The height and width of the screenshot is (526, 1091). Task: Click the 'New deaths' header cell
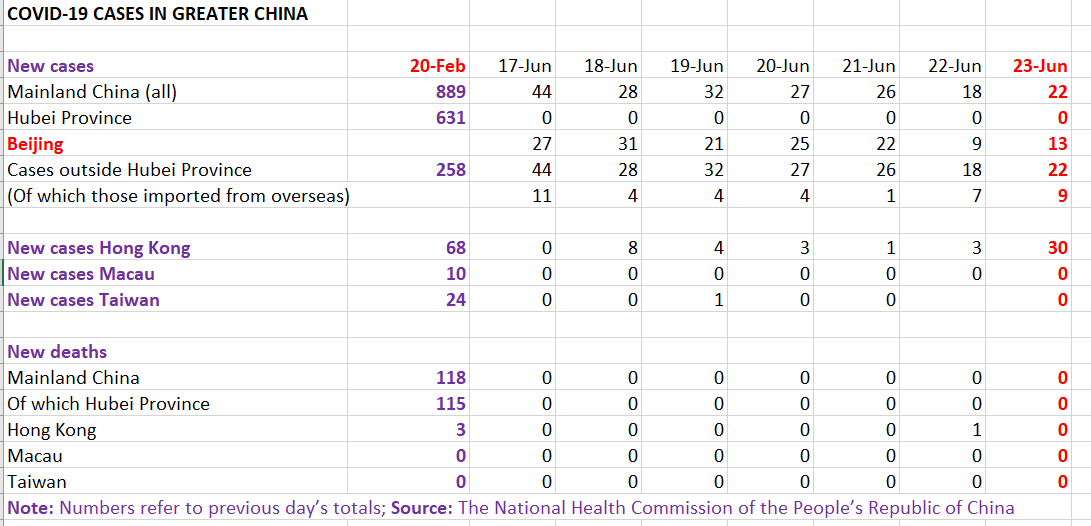[57, 352]
